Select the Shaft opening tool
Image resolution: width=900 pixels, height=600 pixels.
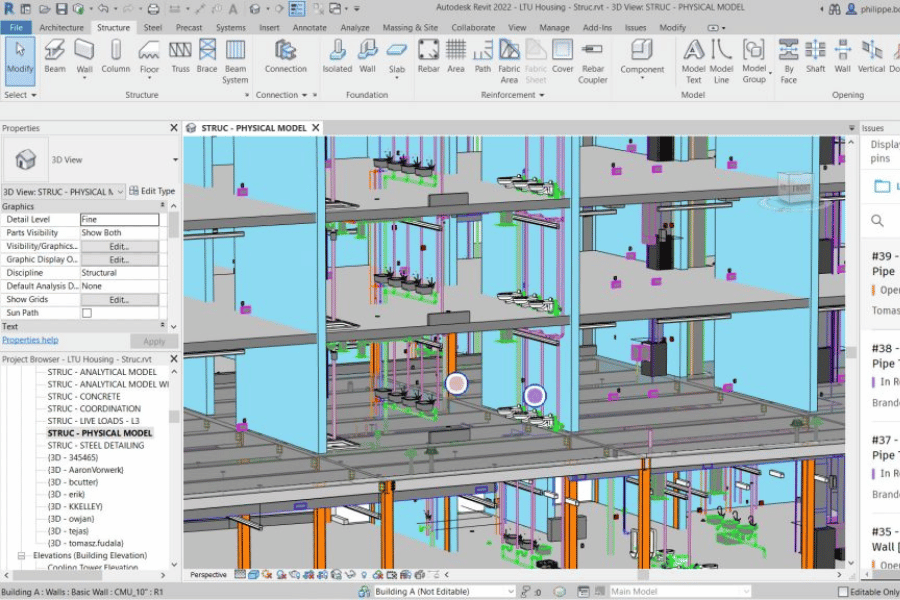[816, 55]
